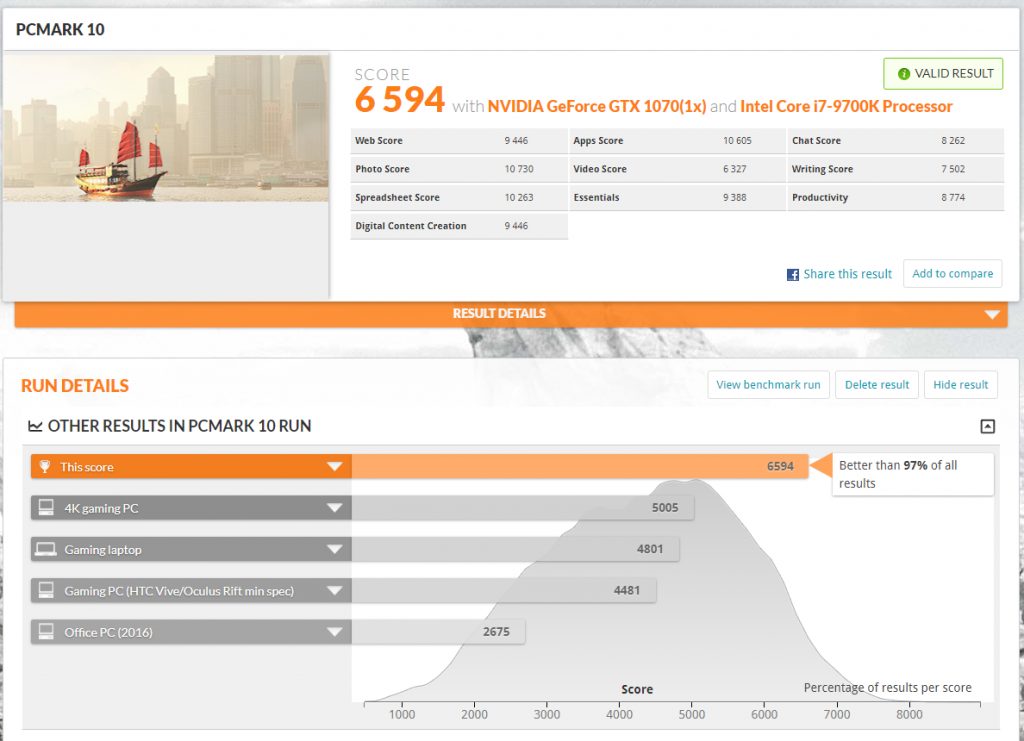Click the Spreadsheet Score label
The height and width of the screenshot is (741, 1024).
coord(397,197)
